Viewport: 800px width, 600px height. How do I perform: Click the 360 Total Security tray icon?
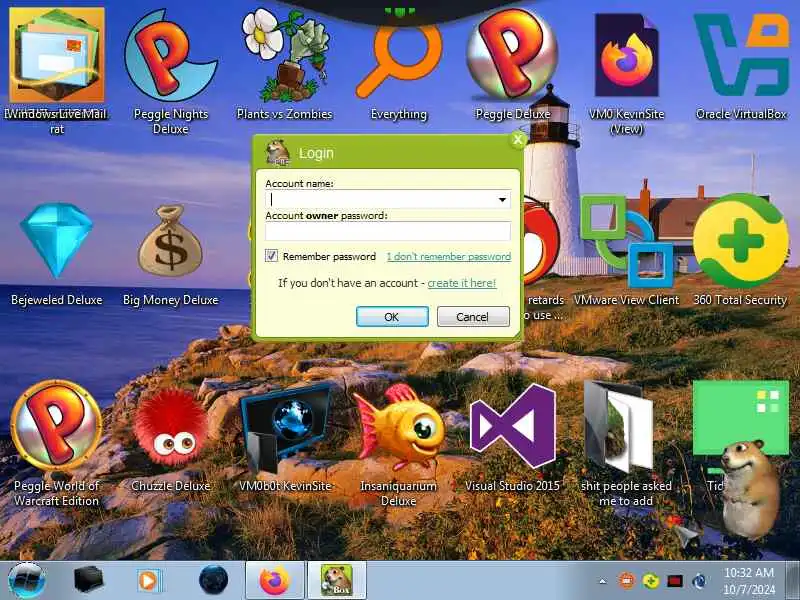651,581
